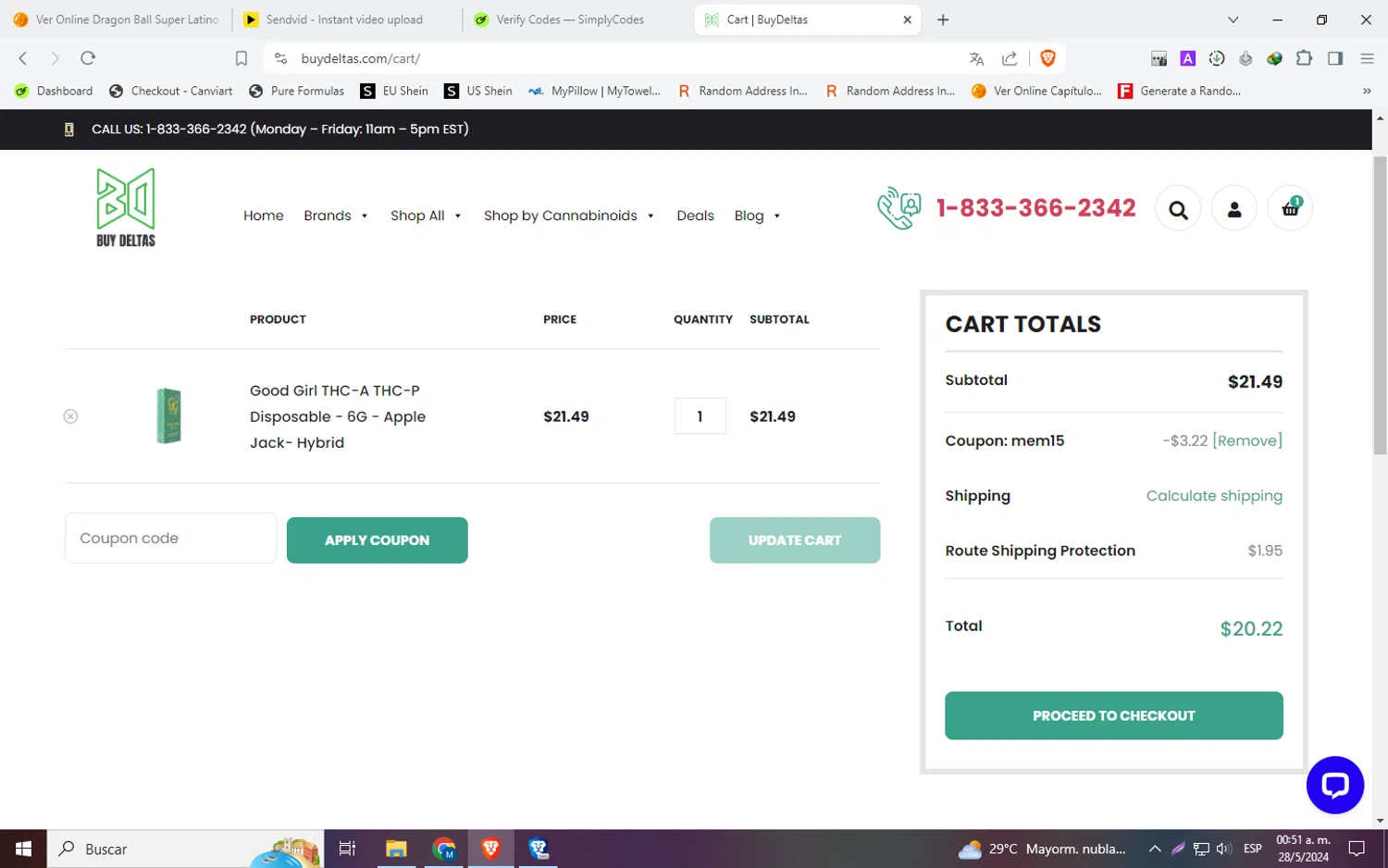
Task: Open Windows Start menu
Action: 23,849
